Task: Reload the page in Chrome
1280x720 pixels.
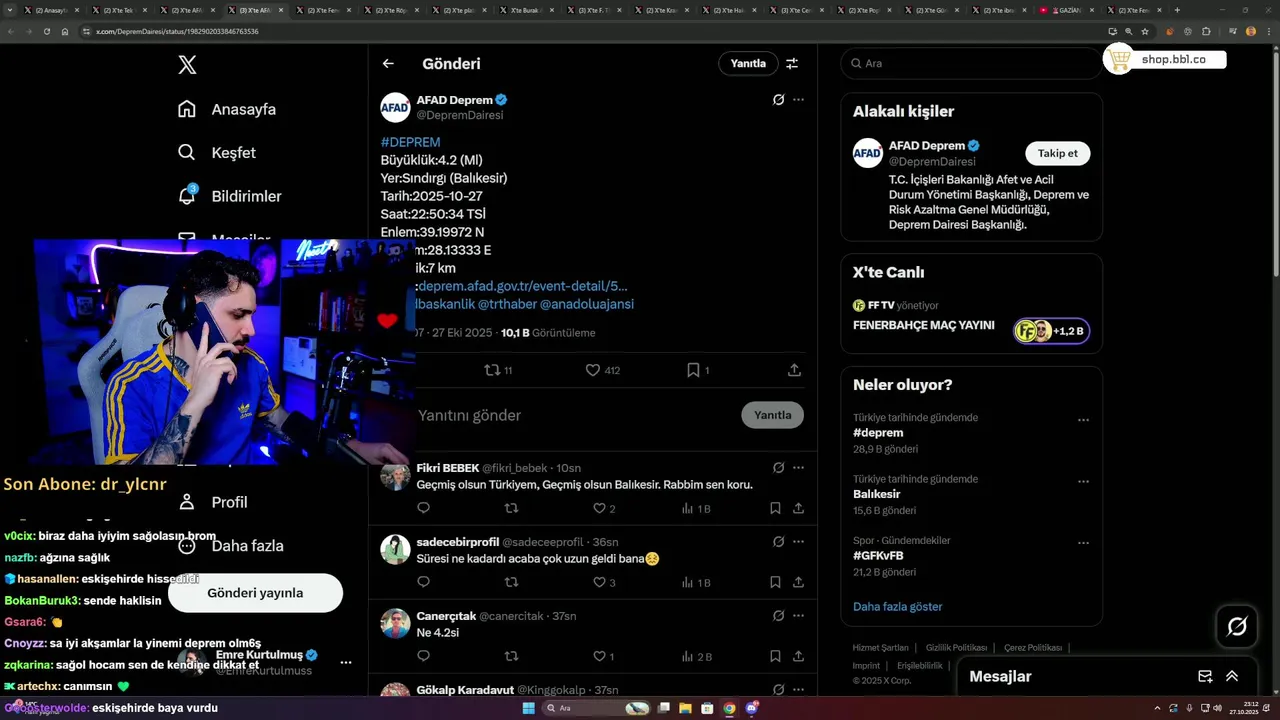Action: point(46,31)
